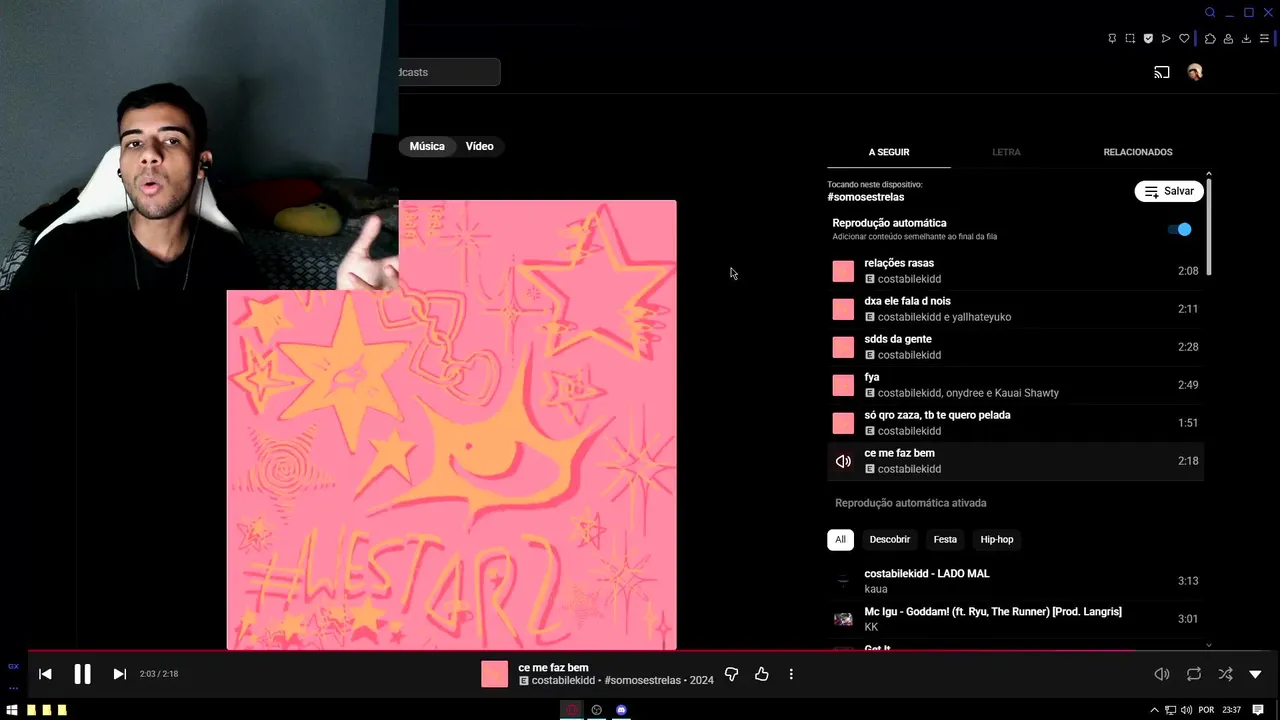Viewport: 1280px width, 720px height.
Task: Click the player bar volume icon
Action: pos(1162,674)
